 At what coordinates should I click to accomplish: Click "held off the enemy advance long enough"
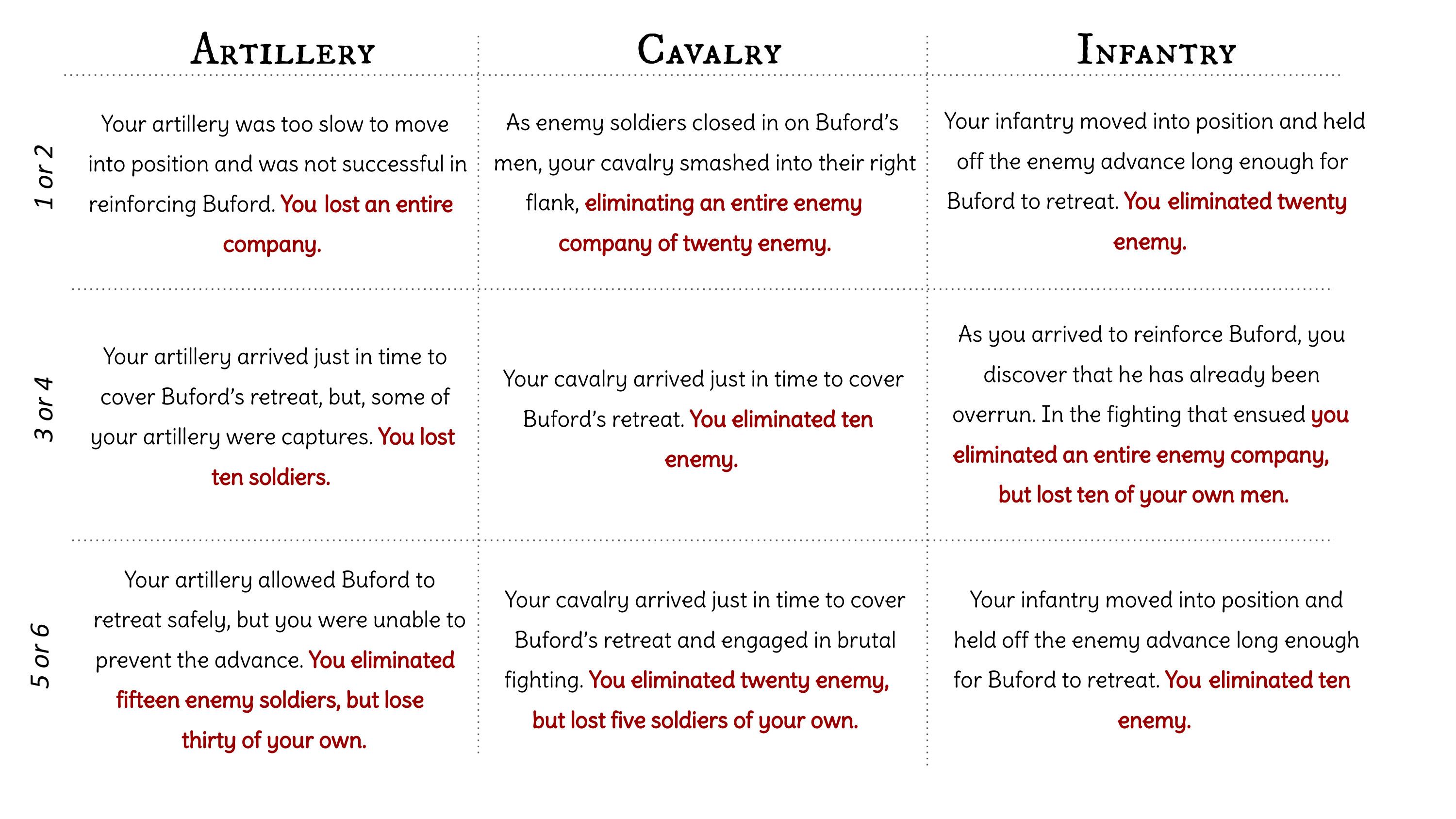tap(1156, 640)
